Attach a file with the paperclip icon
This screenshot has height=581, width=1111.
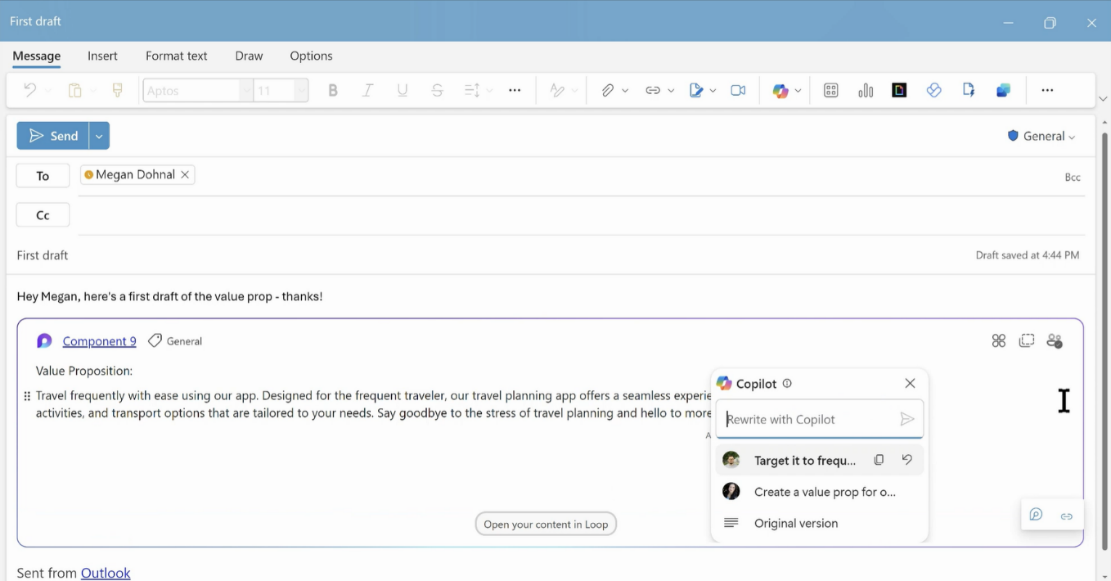[x=607, y=90]
